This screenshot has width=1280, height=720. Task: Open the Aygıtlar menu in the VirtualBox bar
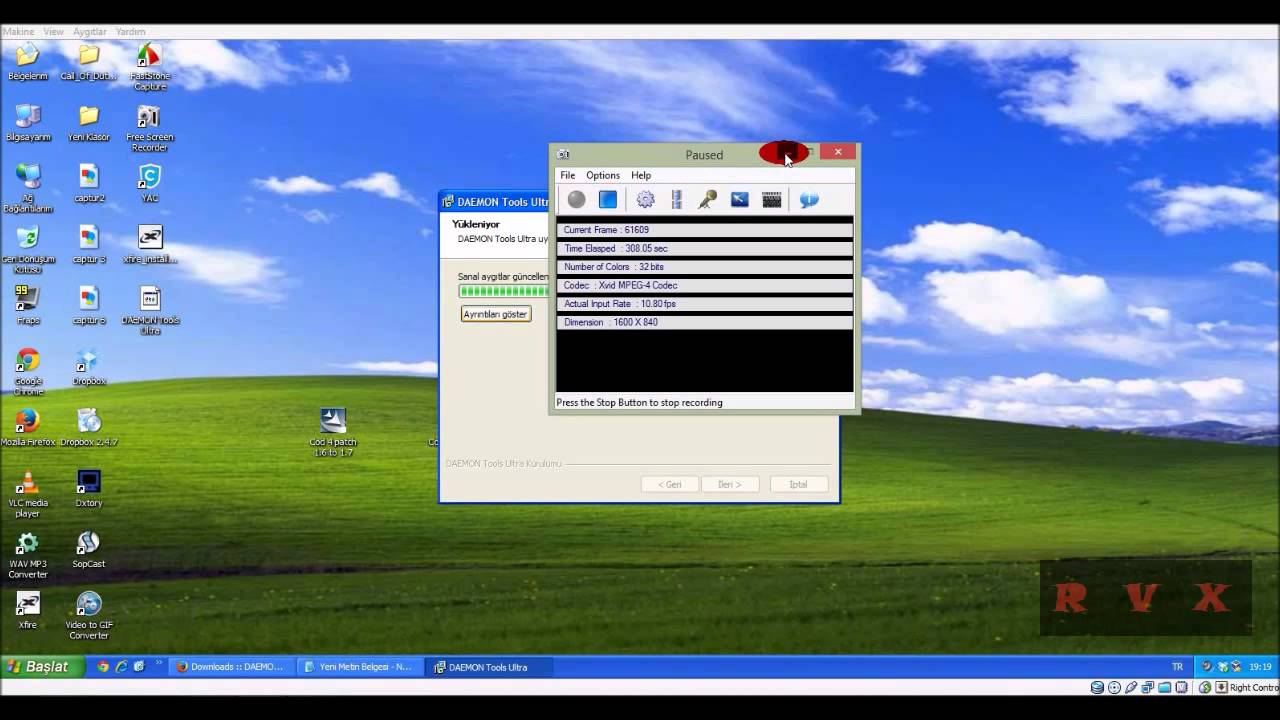point(90,32)
